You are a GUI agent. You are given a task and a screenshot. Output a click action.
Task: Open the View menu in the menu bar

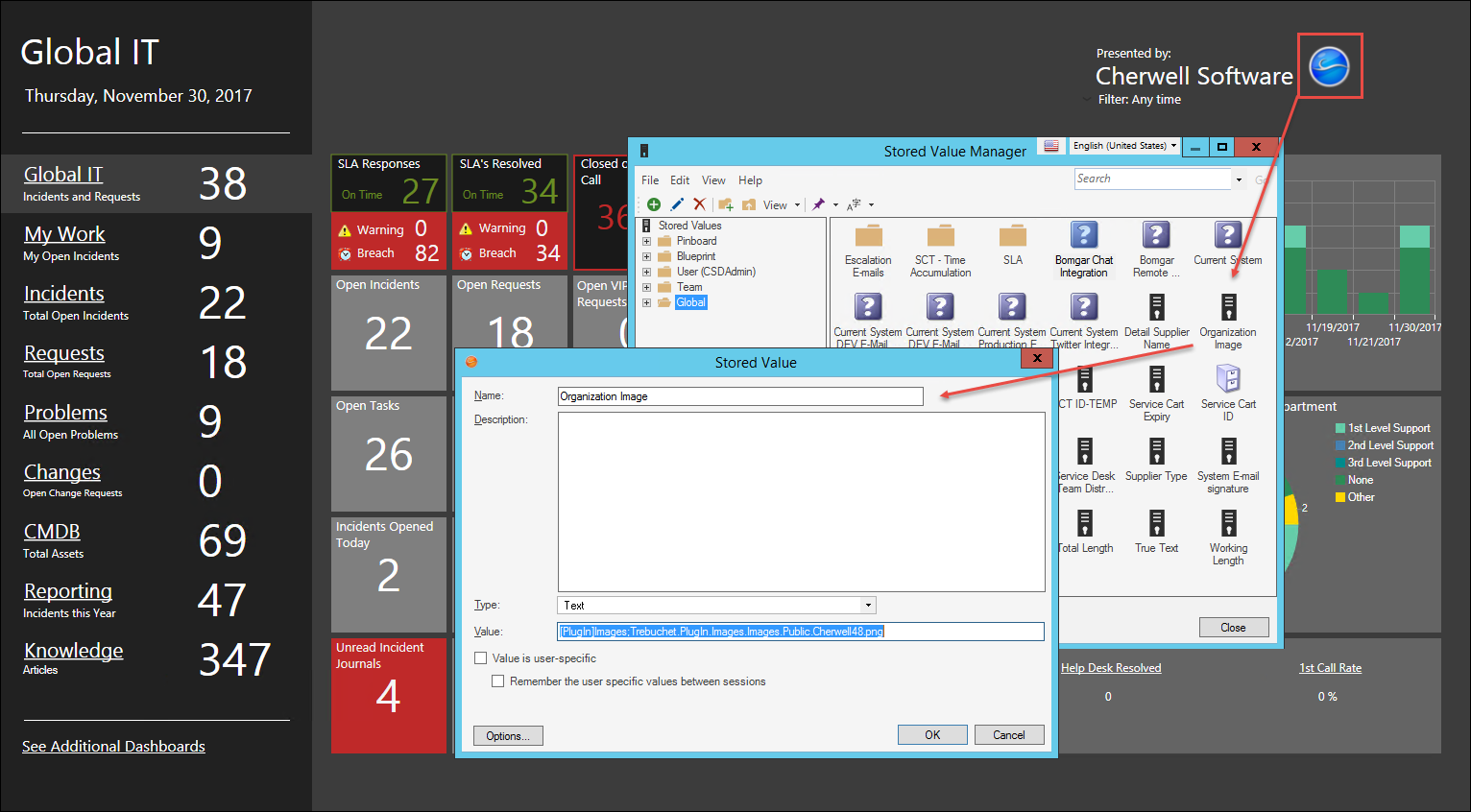click(713, 180)
